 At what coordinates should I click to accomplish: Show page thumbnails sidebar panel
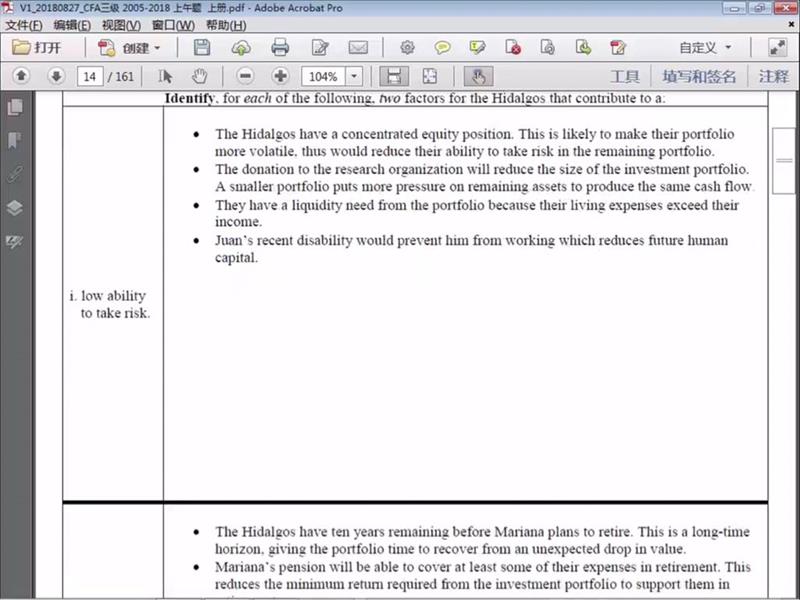coord(15,107)
